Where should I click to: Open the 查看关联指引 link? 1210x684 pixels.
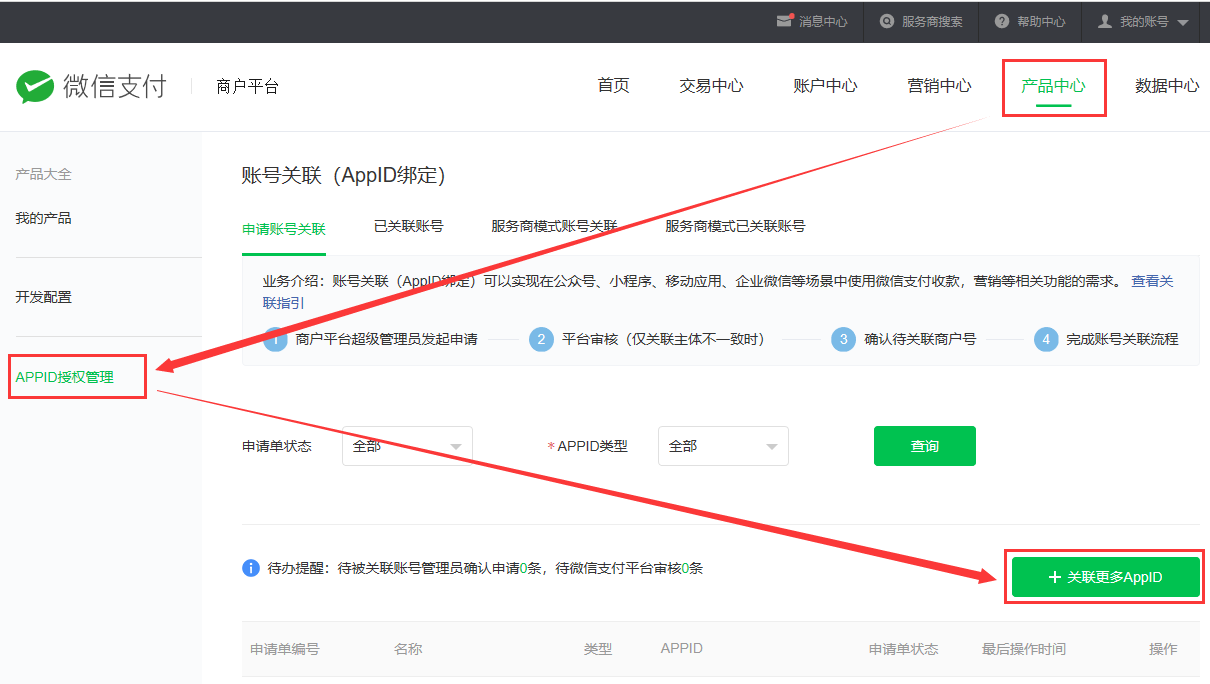pos(1152,282)
